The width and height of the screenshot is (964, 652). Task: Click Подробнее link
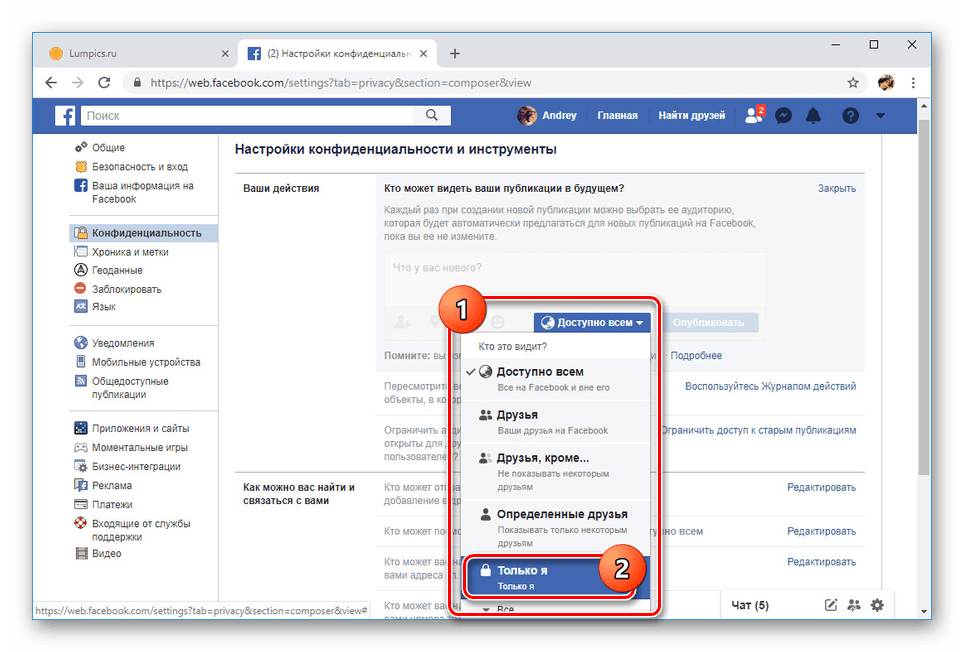(696, 355)
